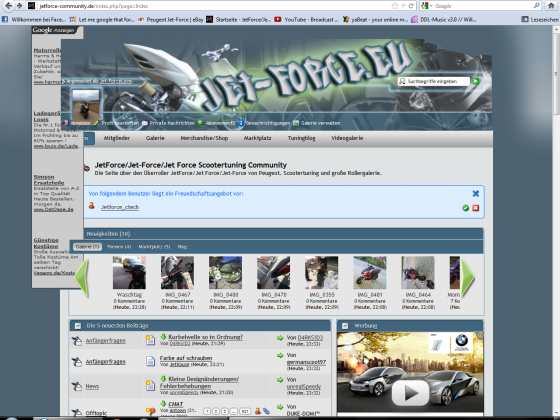Screen dimensions: 560x420
Task: Open user unrealSpeedy last poster link
Action: pos(304,386)
